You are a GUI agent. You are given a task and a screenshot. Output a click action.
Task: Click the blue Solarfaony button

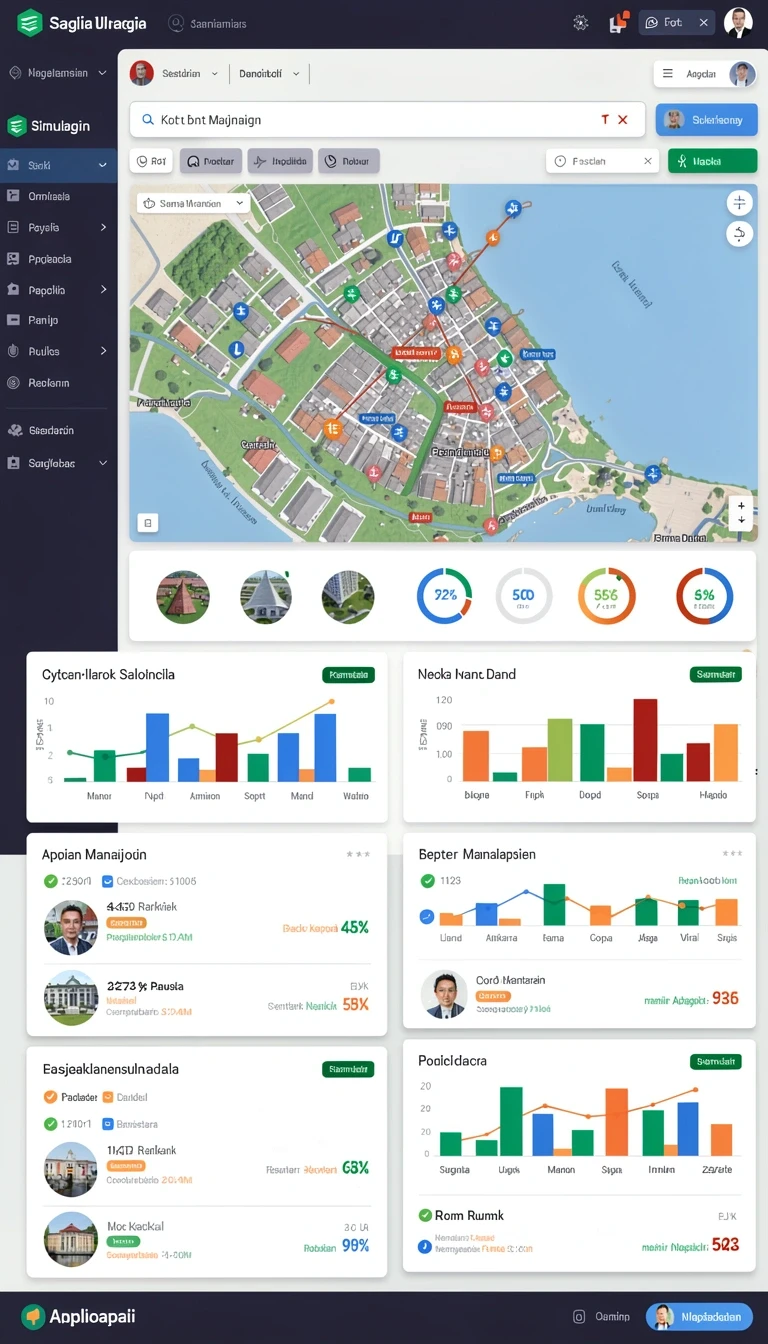[x=706, y=119]
